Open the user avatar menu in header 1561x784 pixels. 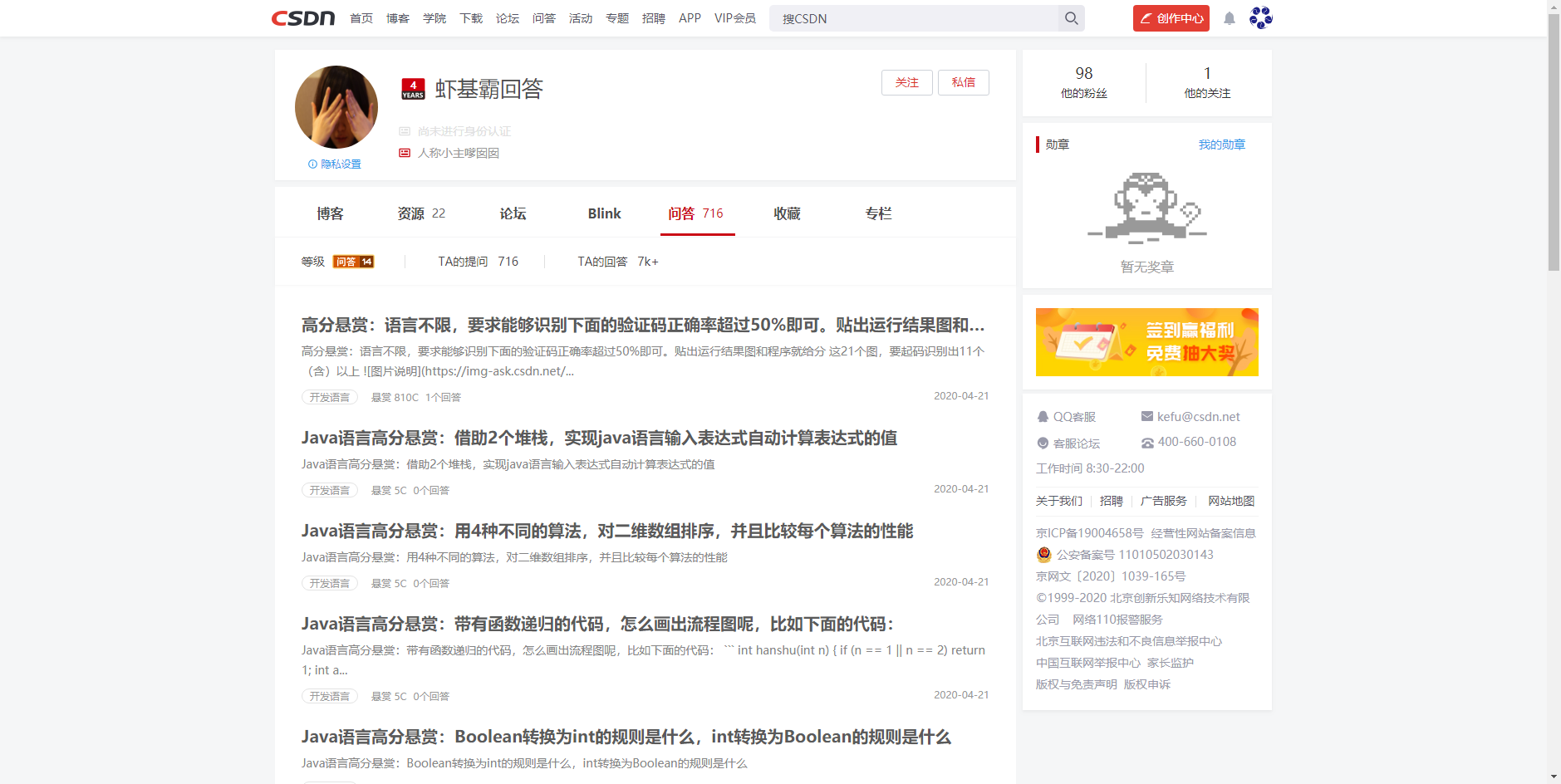click(x=1260, y=17)
